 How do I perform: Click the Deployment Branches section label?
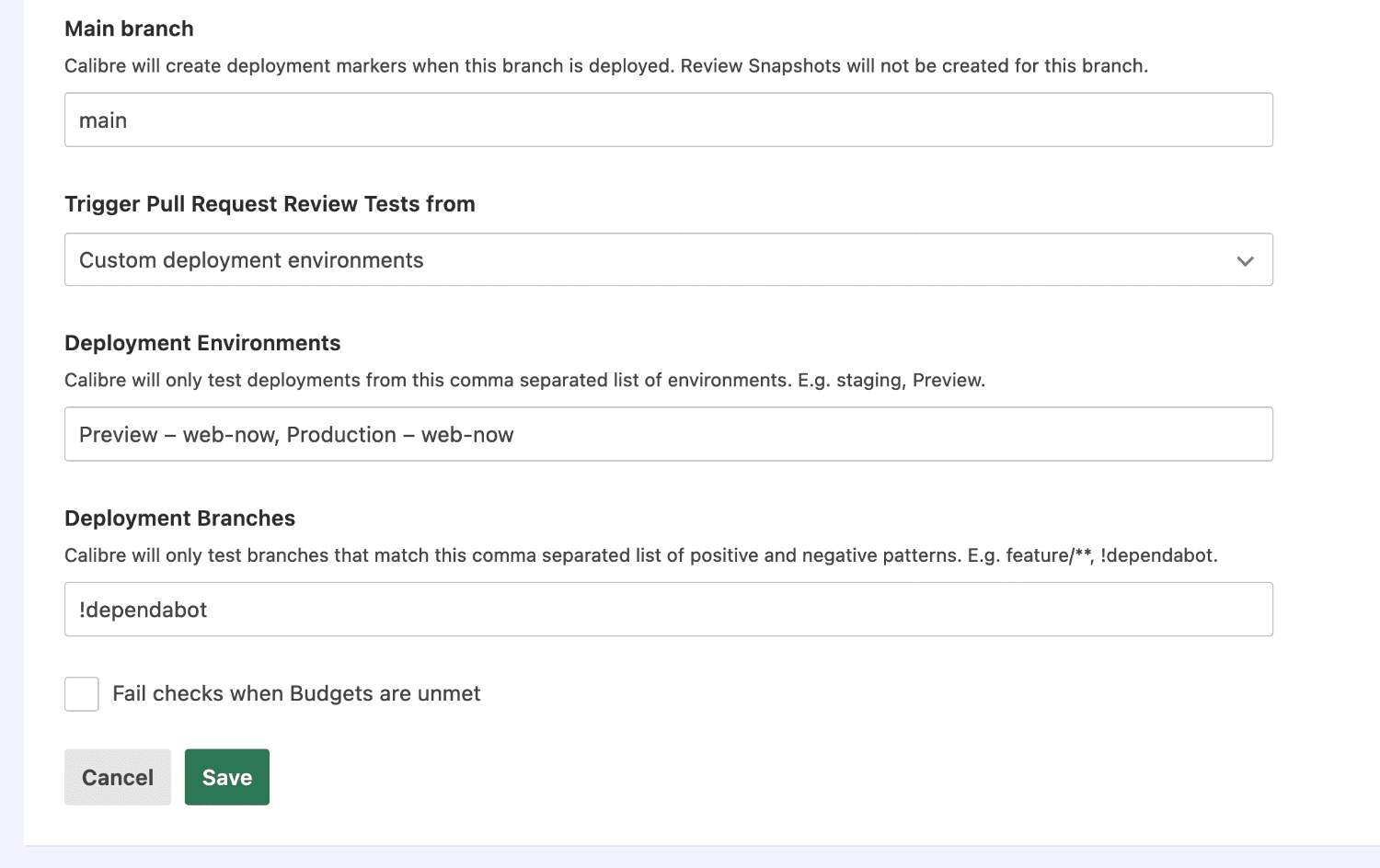coord(179,518)
